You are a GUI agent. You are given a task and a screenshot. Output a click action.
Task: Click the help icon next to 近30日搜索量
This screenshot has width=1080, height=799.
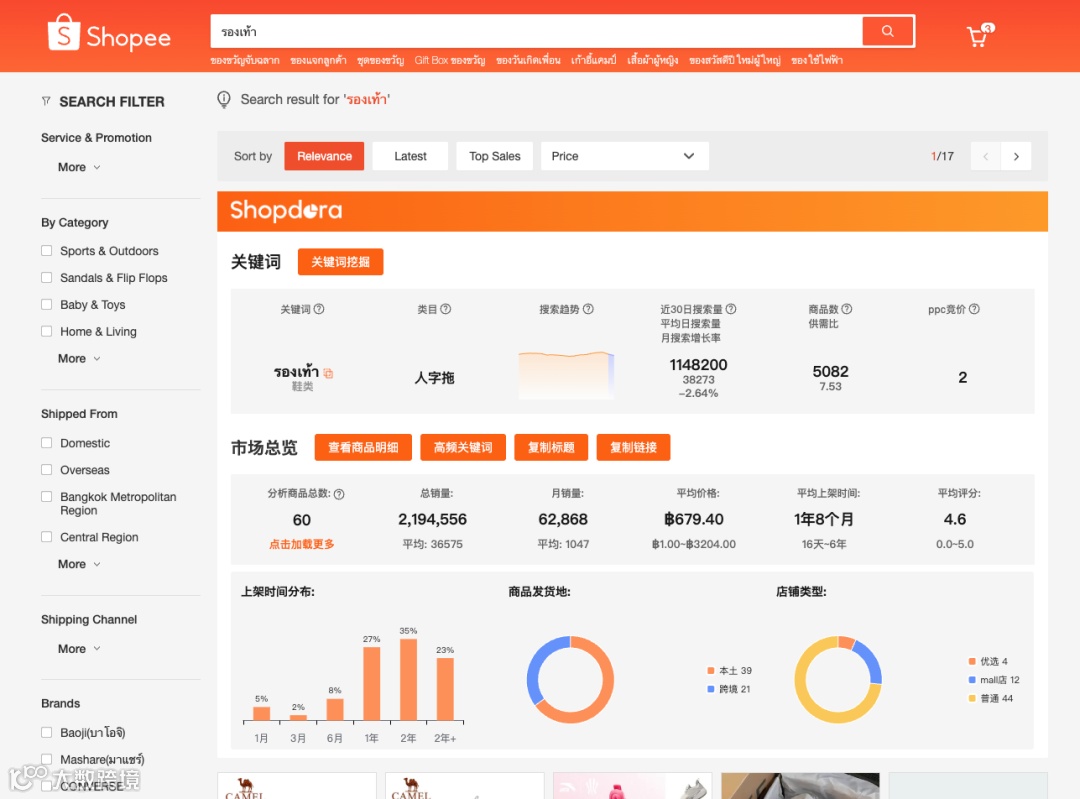731,309
